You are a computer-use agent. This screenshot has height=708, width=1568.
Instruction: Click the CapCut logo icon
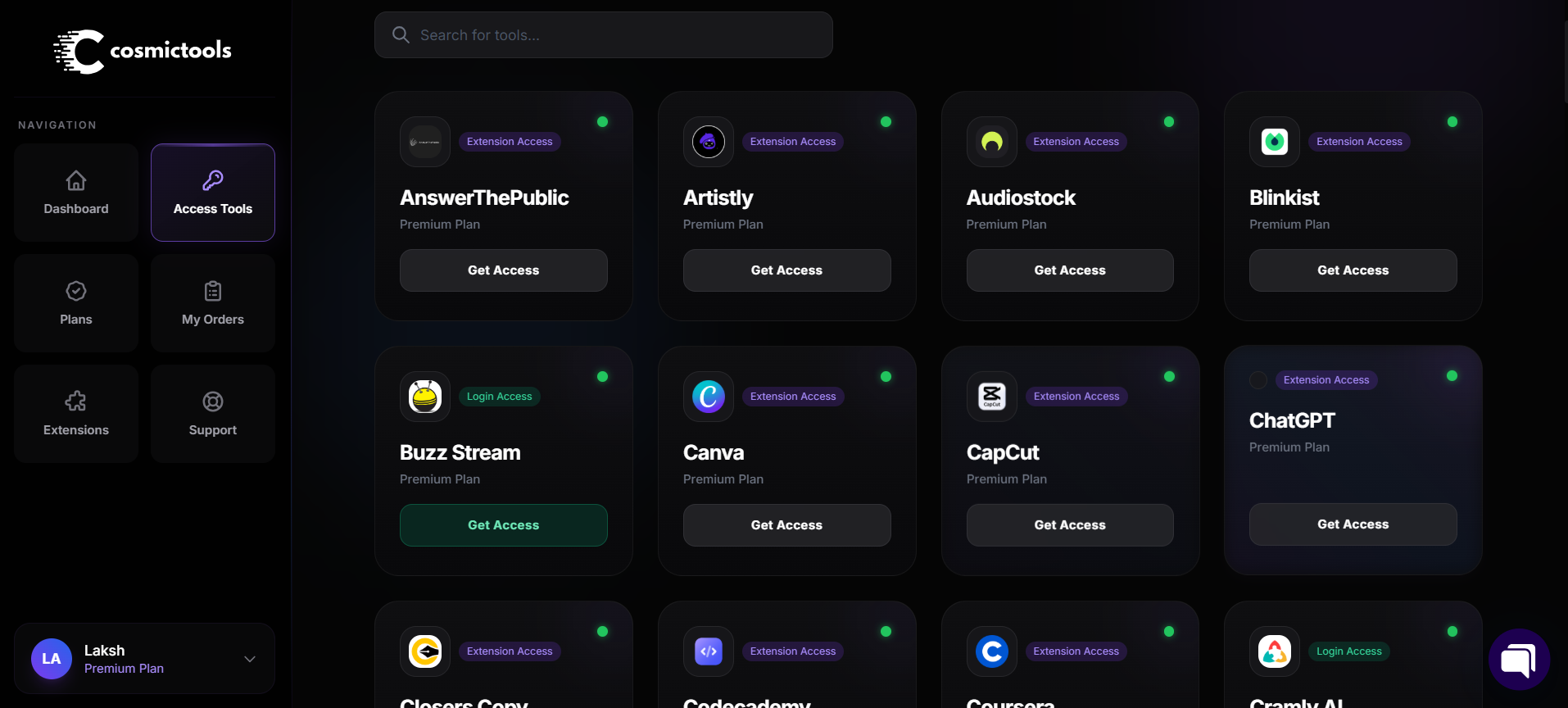pos(991,396)
